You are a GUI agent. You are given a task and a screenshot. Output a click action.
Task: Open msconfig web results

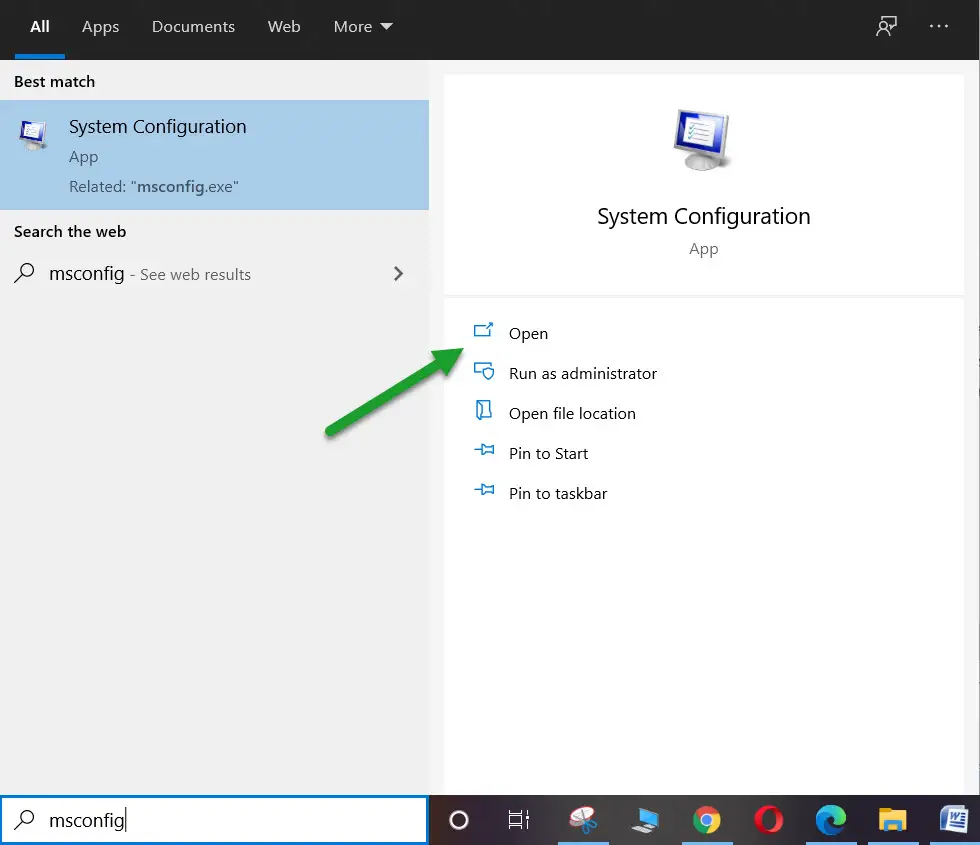coord(214,274)
